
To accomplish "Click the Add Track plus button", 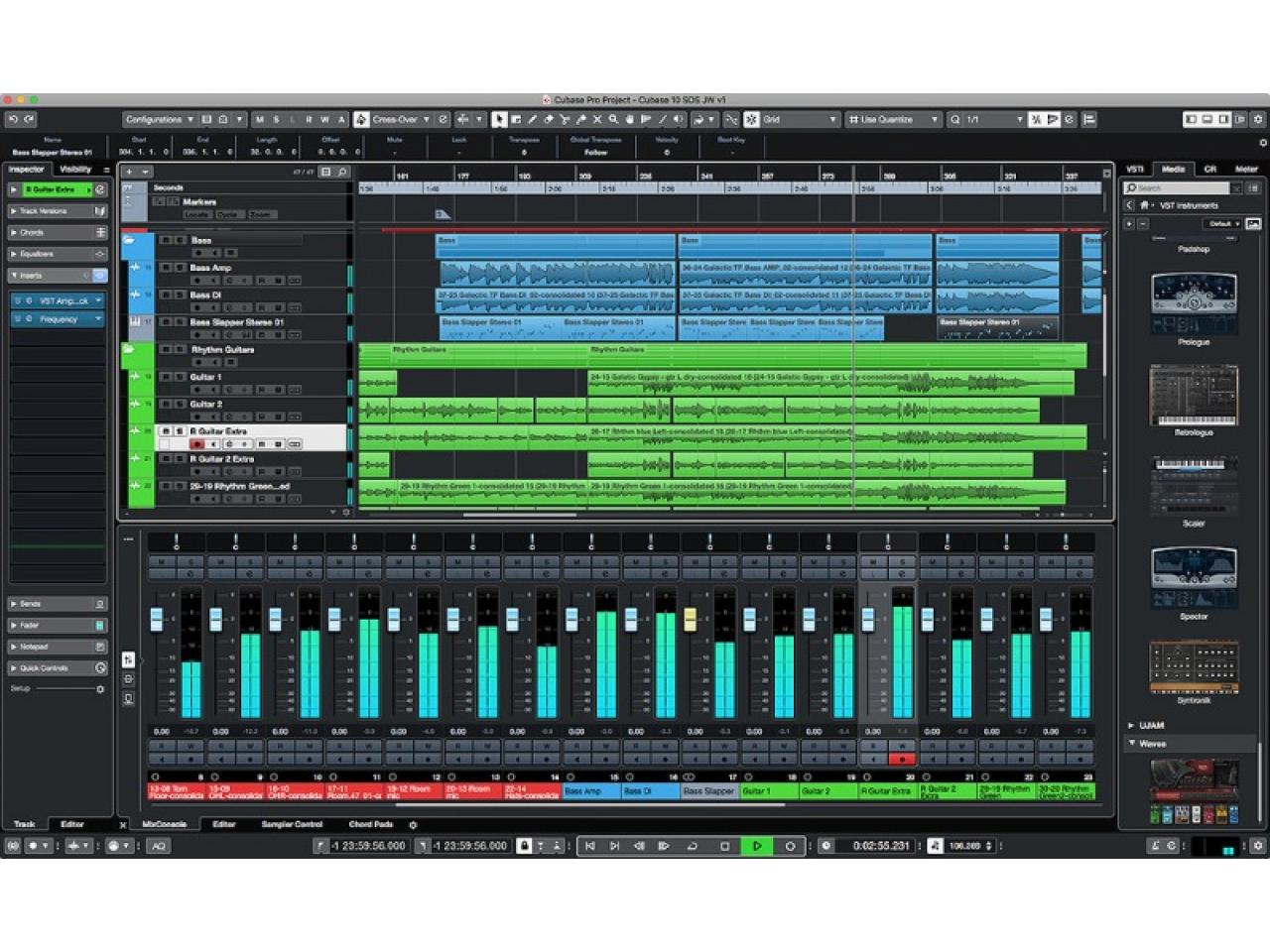I will [128, 172].
